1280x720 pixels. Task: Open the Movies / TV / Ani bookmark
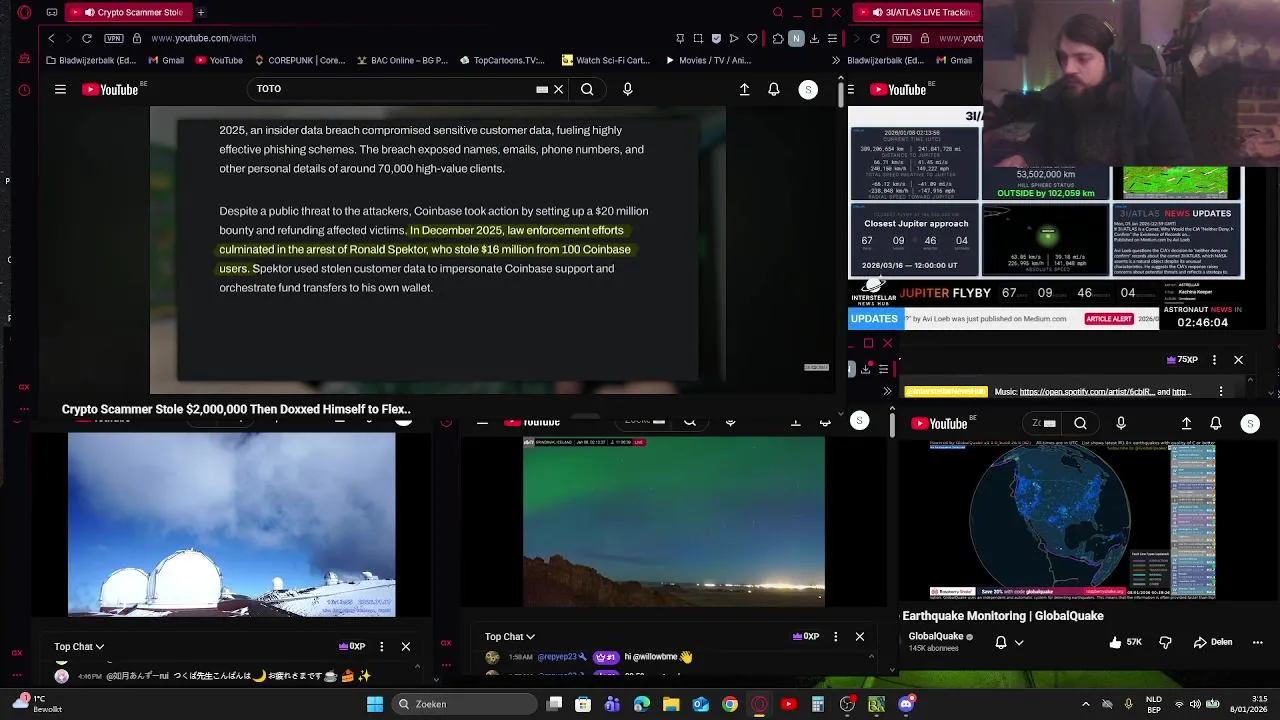click(x=707, y=60)
